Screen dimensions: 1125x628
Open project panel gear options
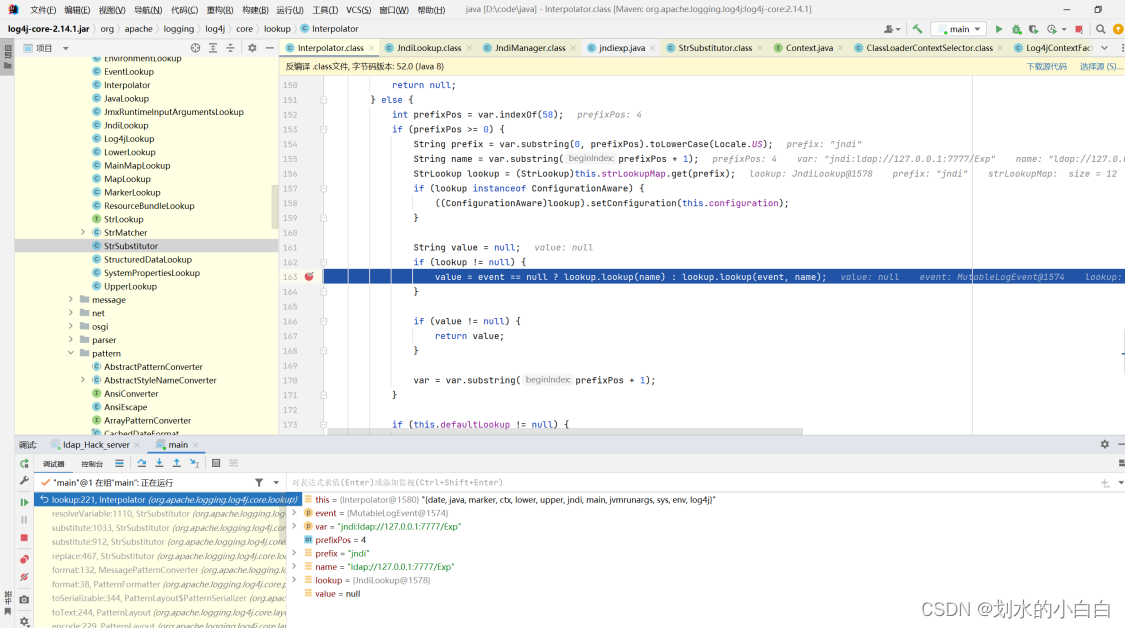coord(252,48)
